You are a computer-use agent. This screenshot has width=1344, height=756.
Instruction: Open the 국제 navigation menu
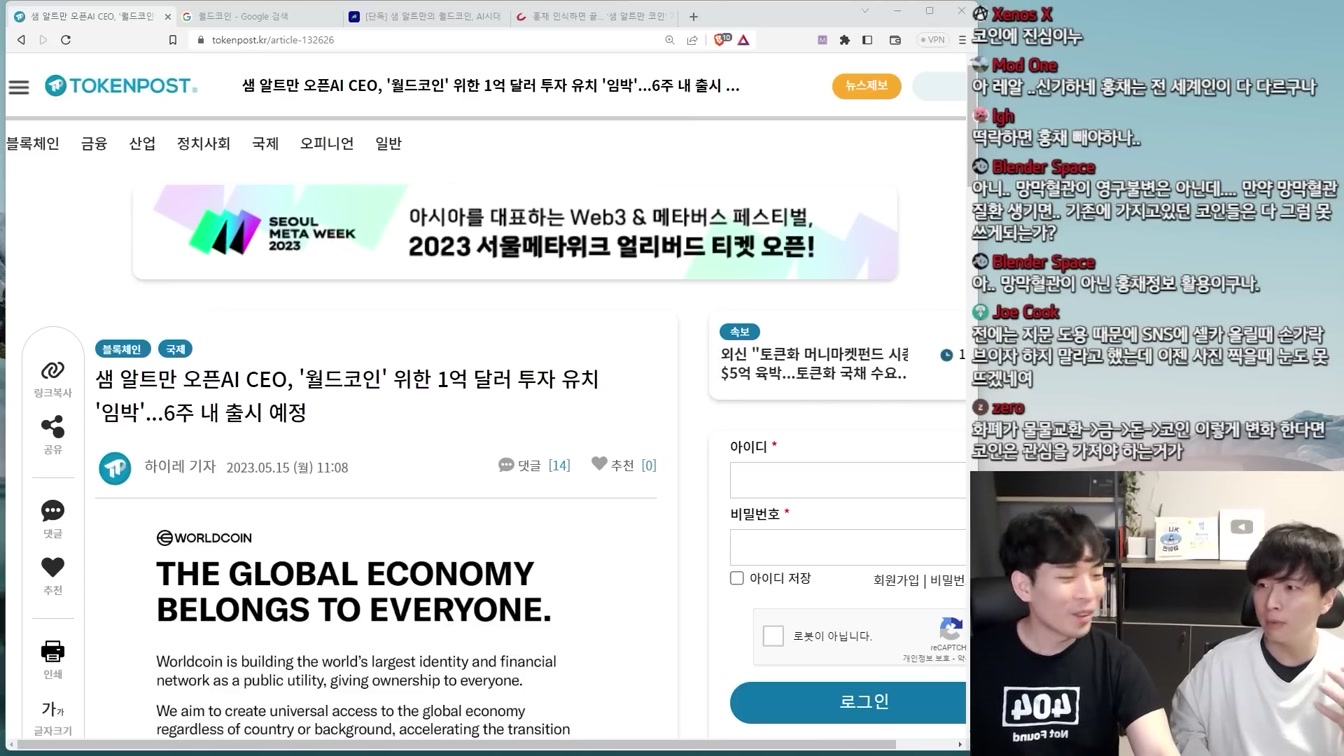click(265, 143)
